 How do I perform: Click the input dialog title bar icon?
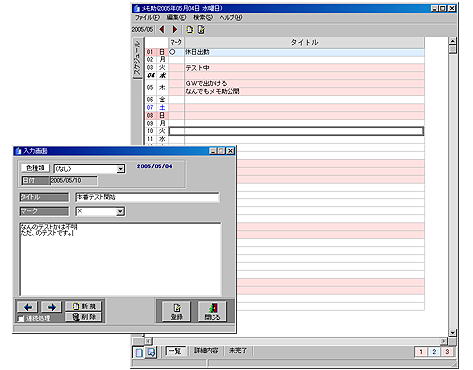coord(19,151)
